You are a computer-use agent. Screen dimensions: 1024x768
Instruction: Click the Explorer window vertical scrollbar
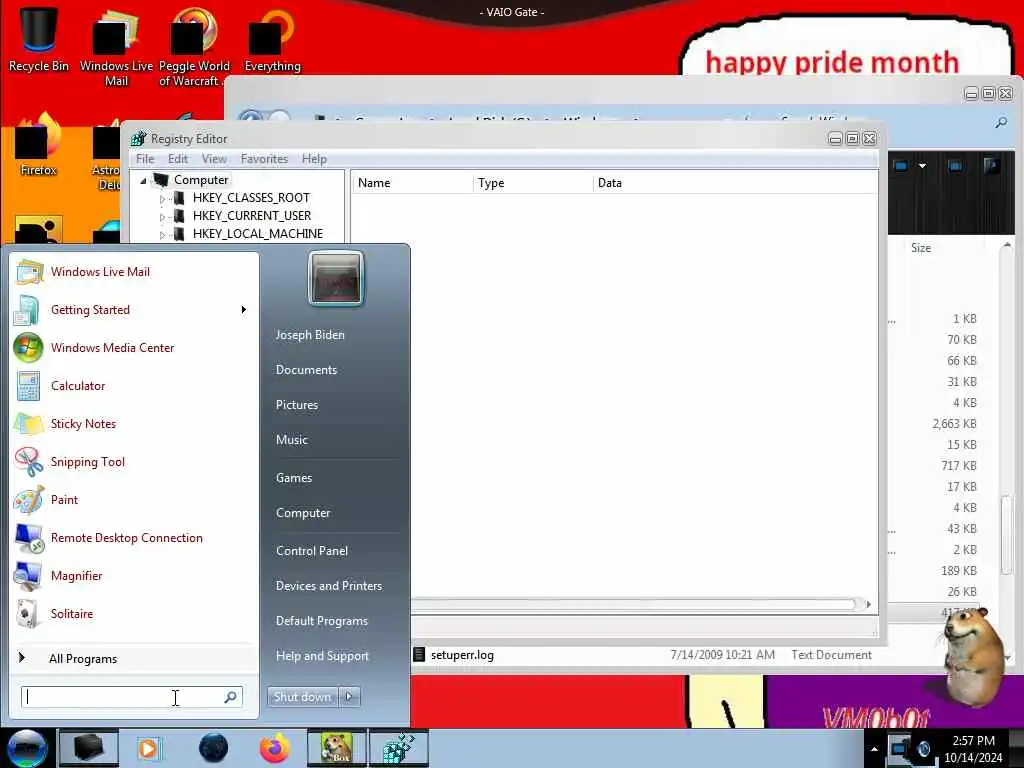1006,535
